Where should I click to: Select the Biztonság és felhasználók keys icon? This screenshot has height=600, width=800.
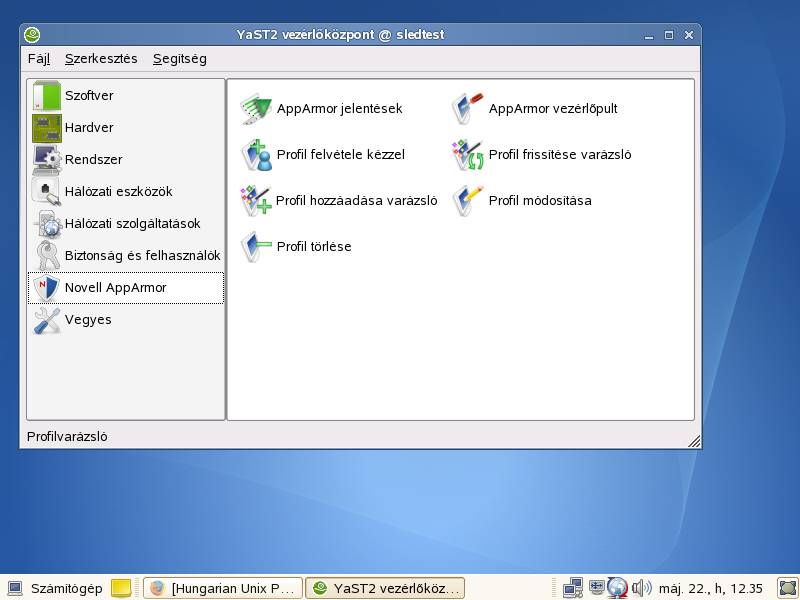point(47,256)
